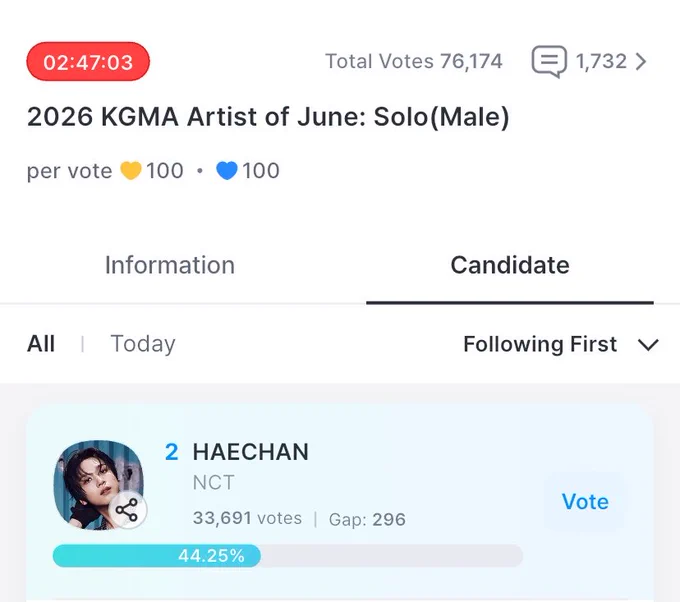680x602 pixels.
Task: Open HAECHAN's profile thumbnail
Action: (98, 485)
